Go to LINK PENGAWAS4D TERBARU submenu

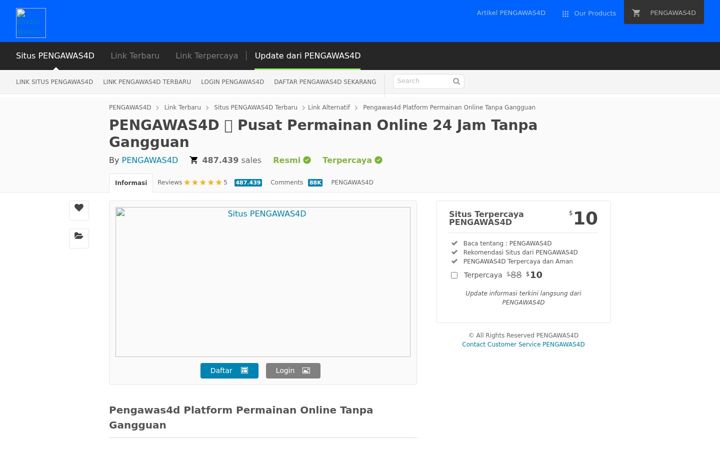click(147, 82)
